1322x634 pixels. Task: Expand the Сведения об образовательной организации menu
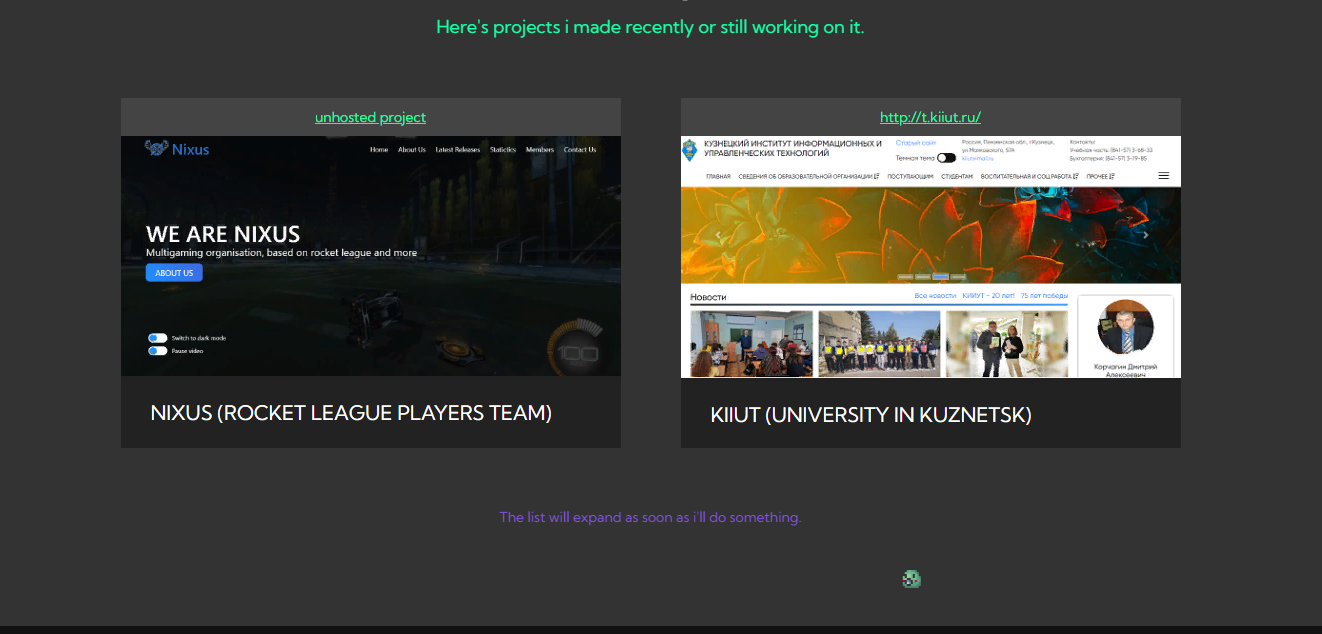809,176
